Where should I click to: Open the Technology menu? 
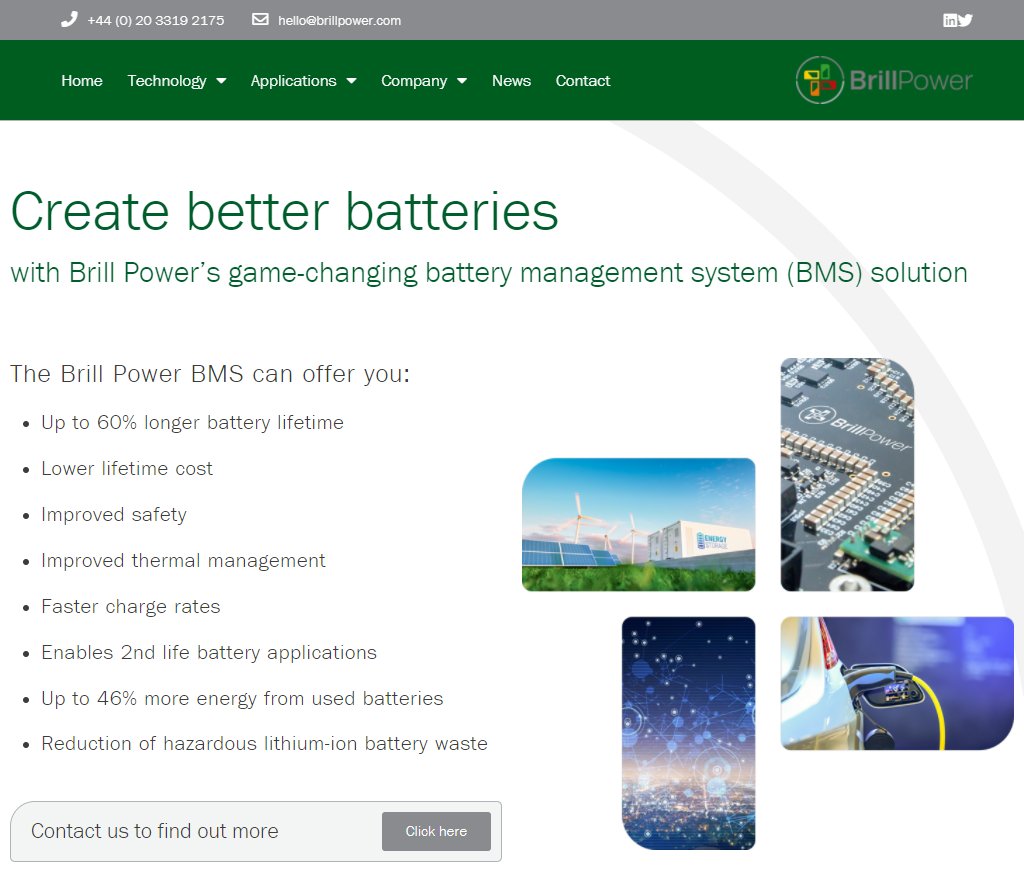[x=167, y=81]
